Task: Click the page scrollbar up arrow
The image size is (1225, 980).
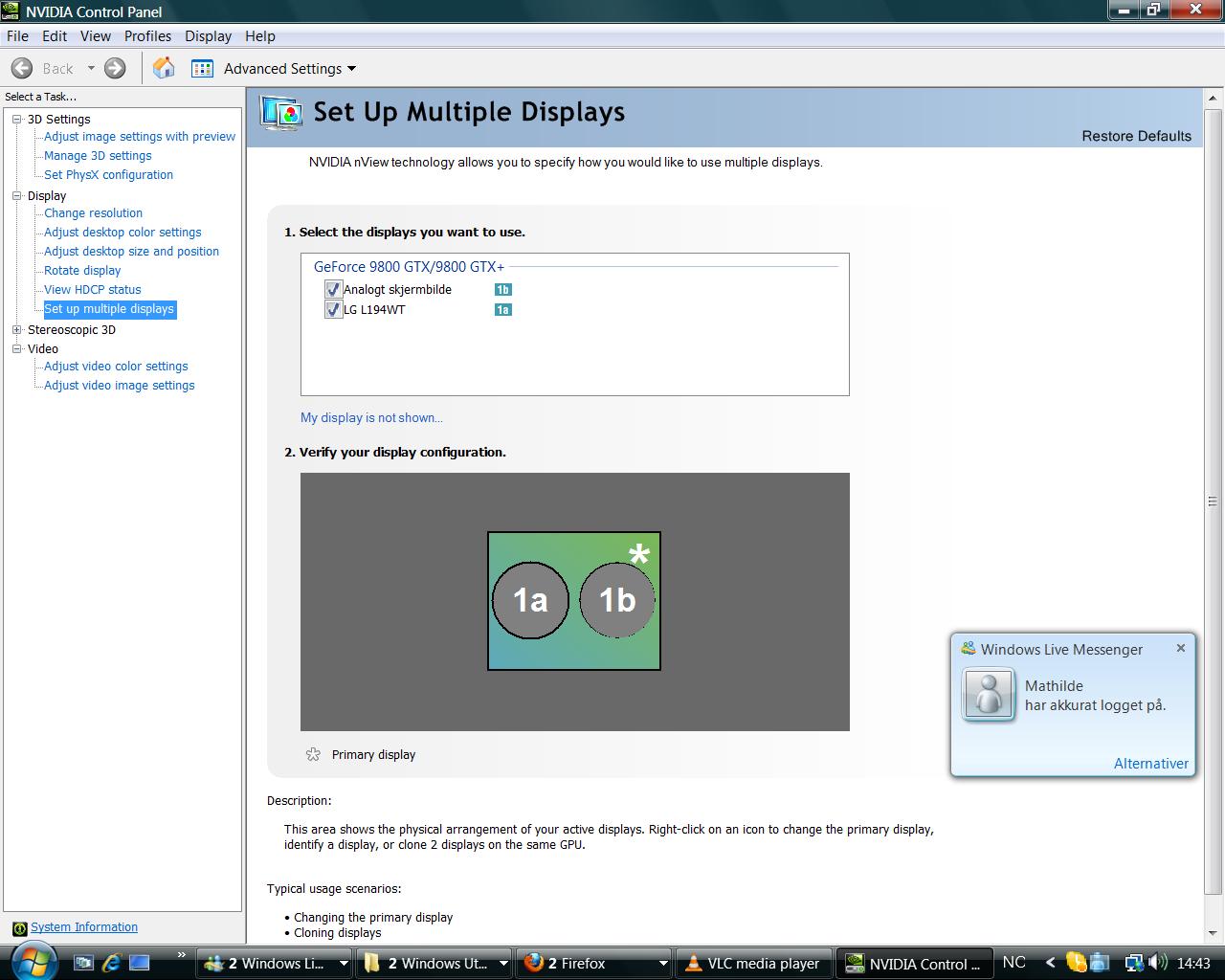Action: coord(1214,99)
